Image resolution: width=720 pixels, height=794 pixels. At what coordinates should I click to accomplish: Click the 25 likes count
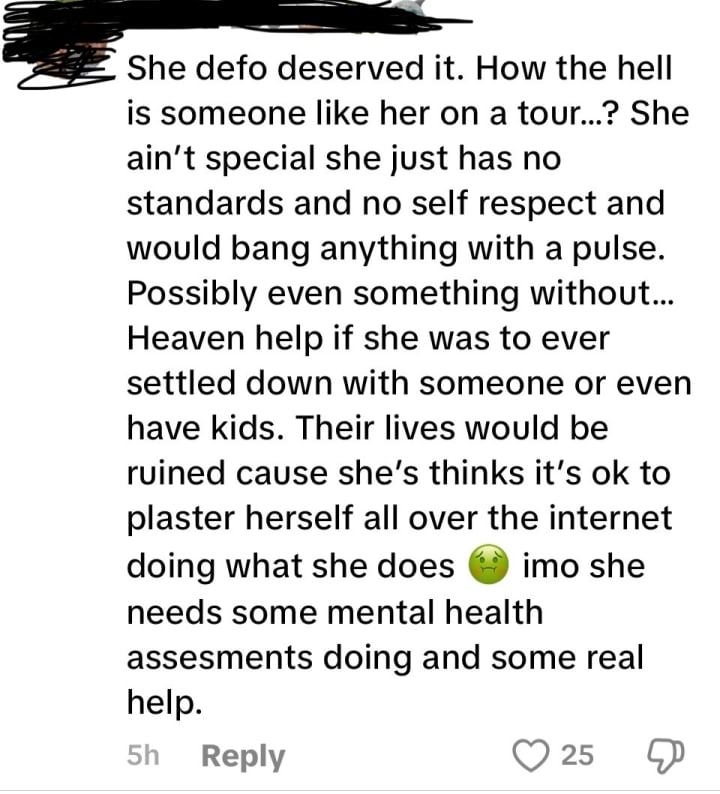[x=577, y=756]
